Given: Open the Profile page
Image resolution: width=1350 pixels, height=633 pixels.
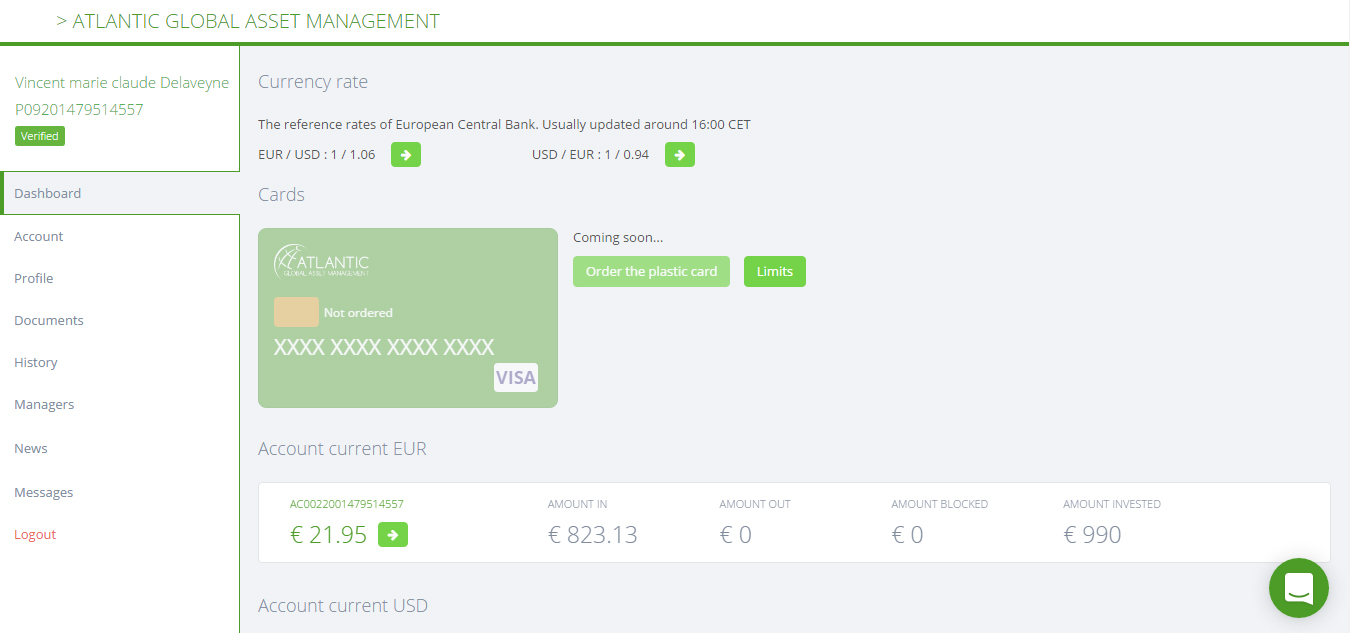Looking at the screenshot, I should coord(34,278).
